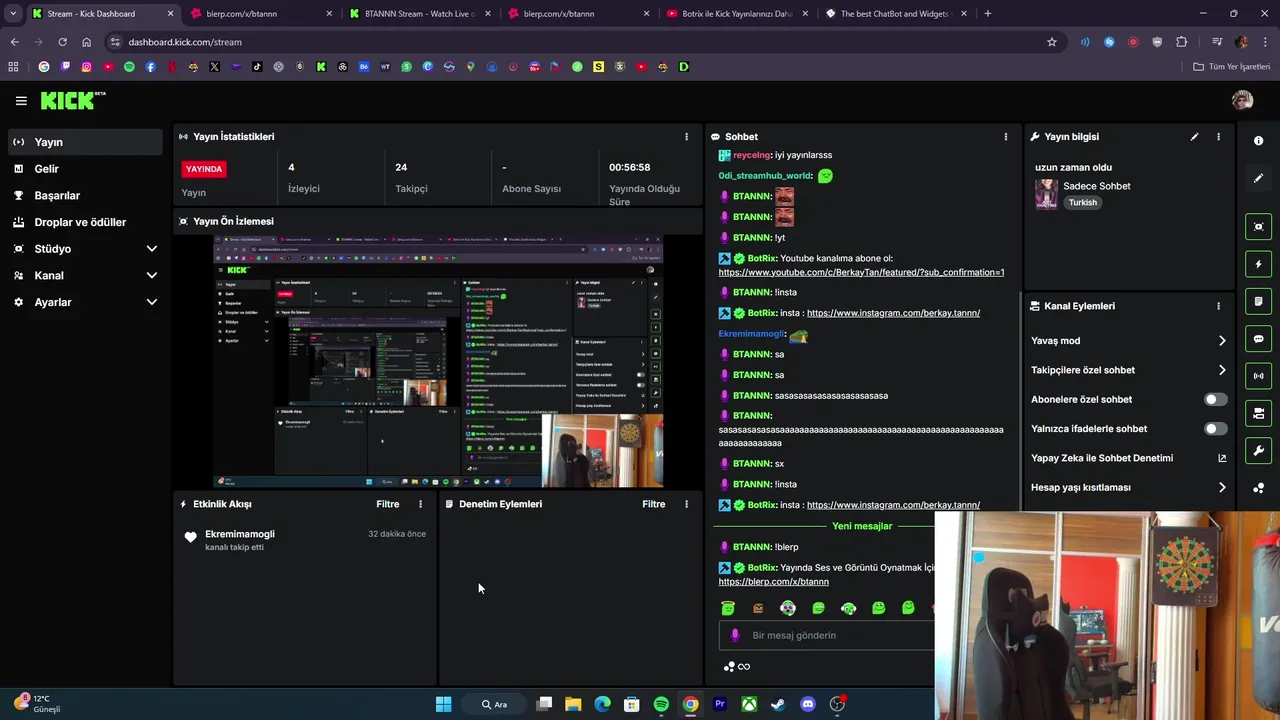Switch to the BTANNN Stream browser tab
Image resolution: width=1280 pixels, height=720 pixels.
coord(419,14)
